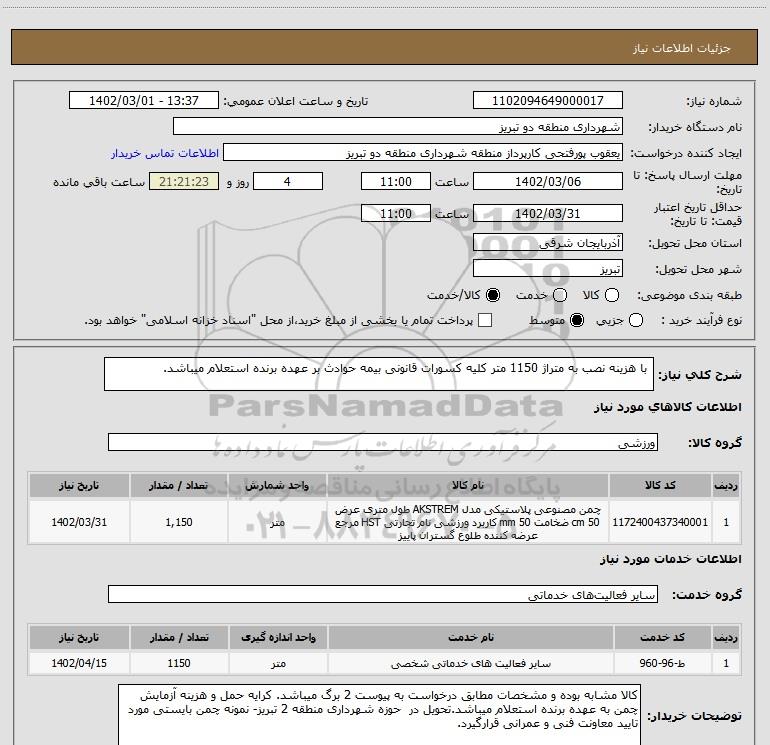Click delivery city field تبریز
Viewport: 770px width, 745px height.
click(548, 269)
